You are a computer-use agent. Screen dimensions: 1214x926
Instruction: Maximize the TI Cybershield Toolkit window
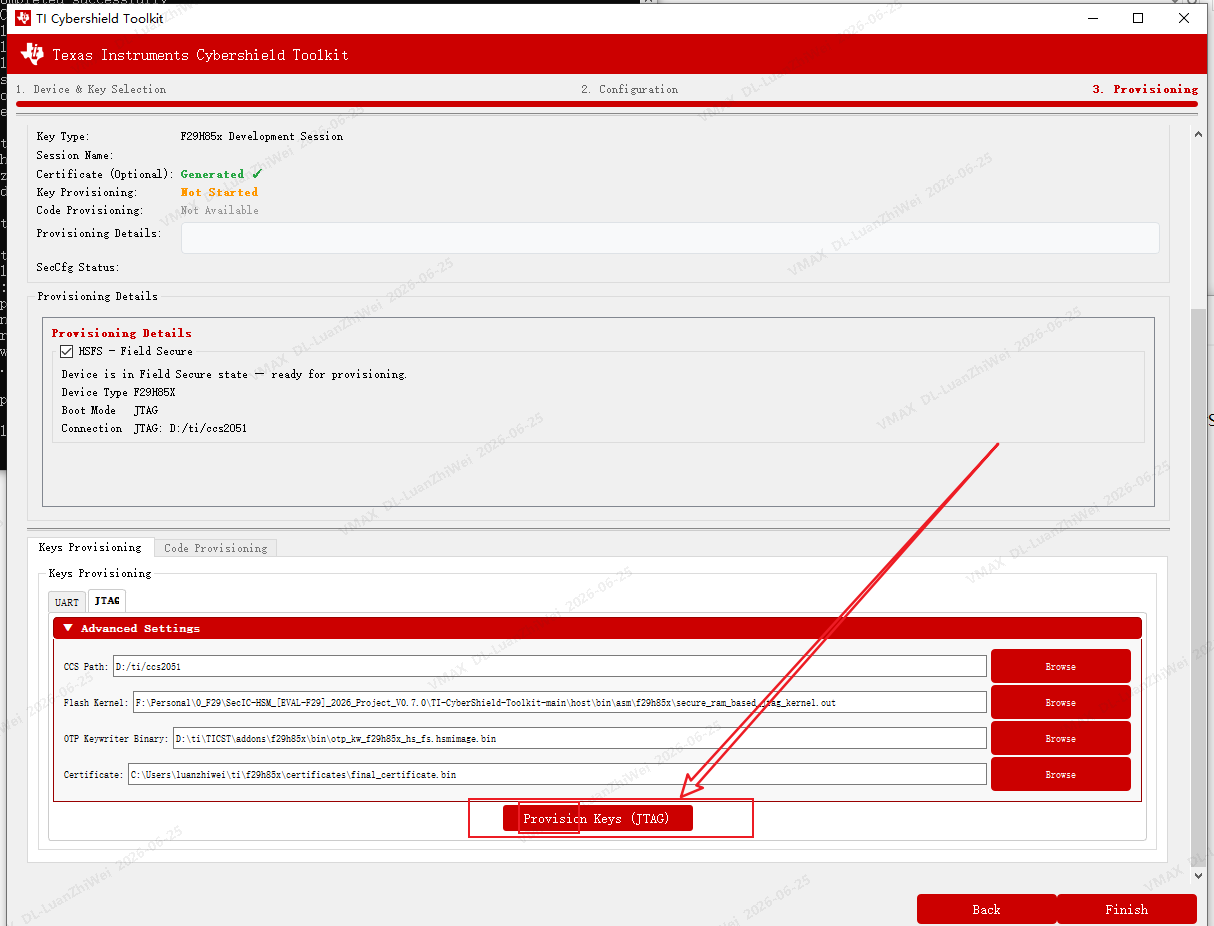[x=1138, y=18]
